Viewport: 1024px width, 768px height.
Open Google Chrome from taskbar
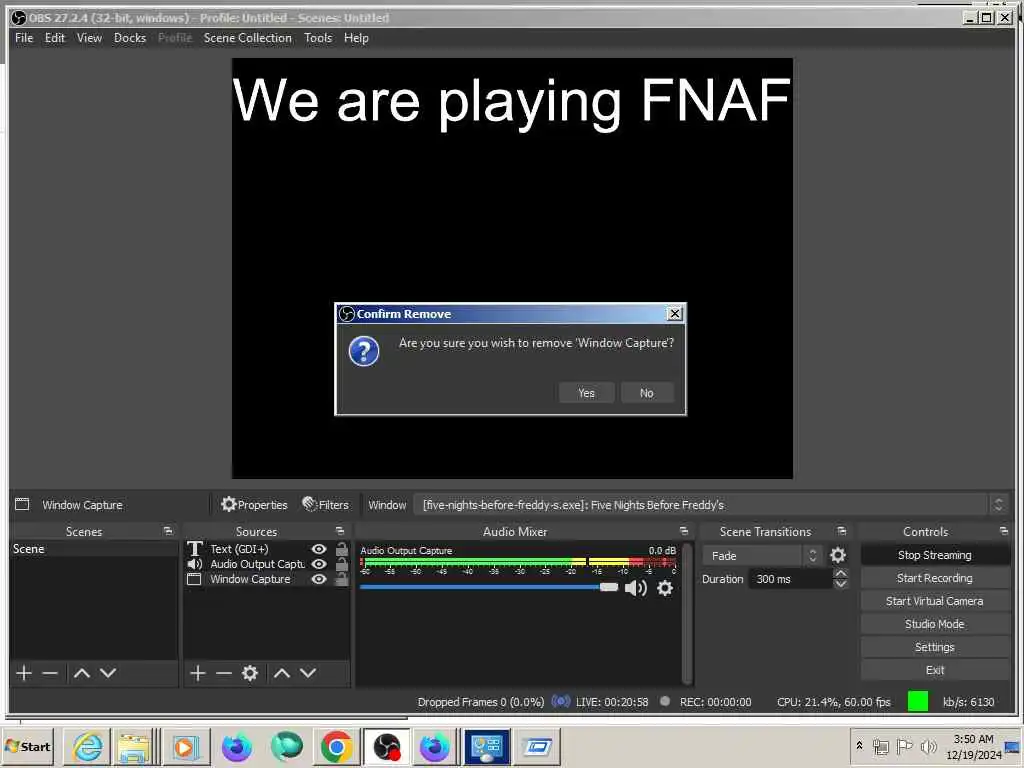[x=336, y=746]
